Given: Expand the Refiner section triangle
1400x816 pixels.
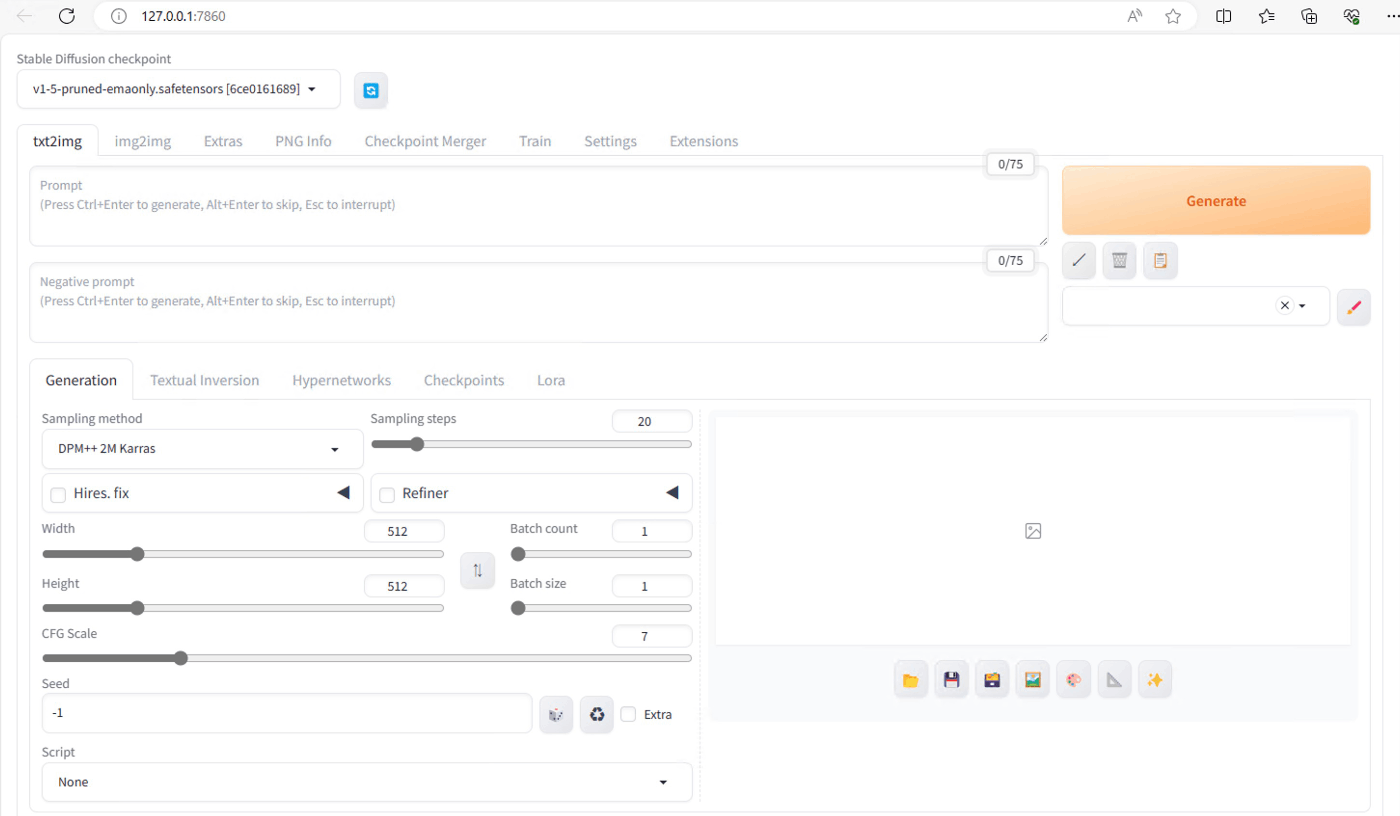Looking at the screenshot, I should click(x=672, y=493).
